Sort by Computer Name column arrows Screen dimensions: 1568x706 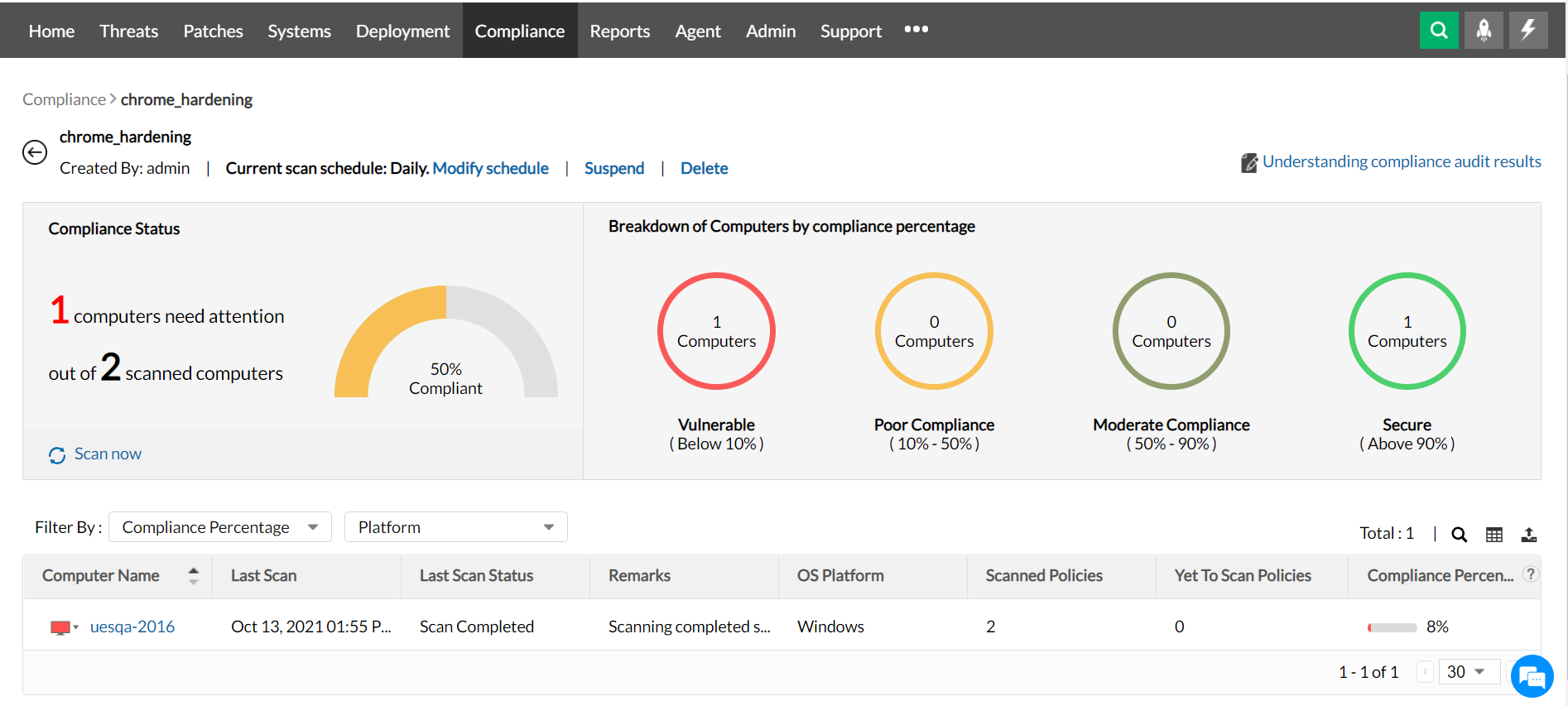point(194,575)
